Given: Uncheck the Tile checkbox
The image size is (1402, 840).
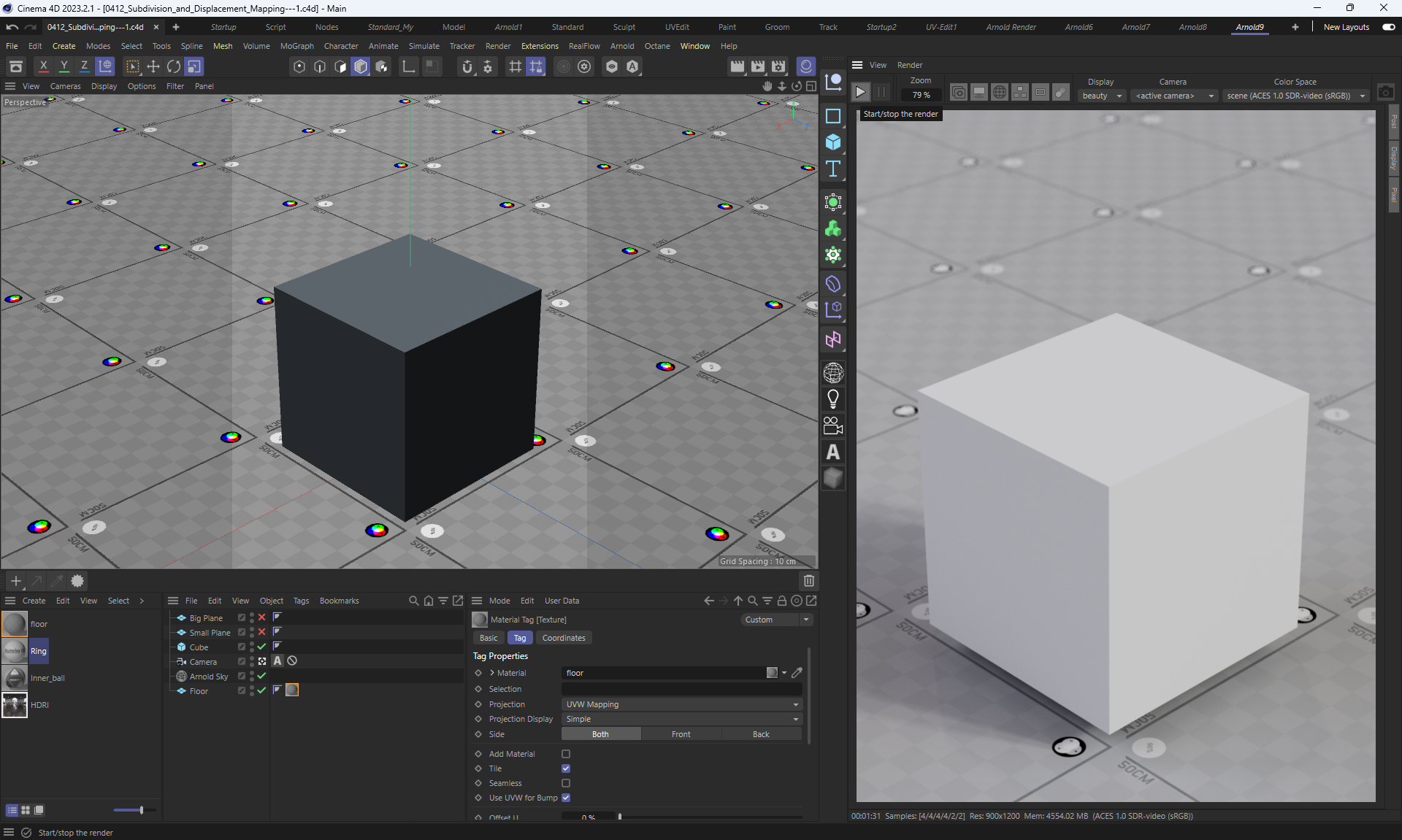Looking at the screenshot, I should pyautogui.click(x=566, y=768).
